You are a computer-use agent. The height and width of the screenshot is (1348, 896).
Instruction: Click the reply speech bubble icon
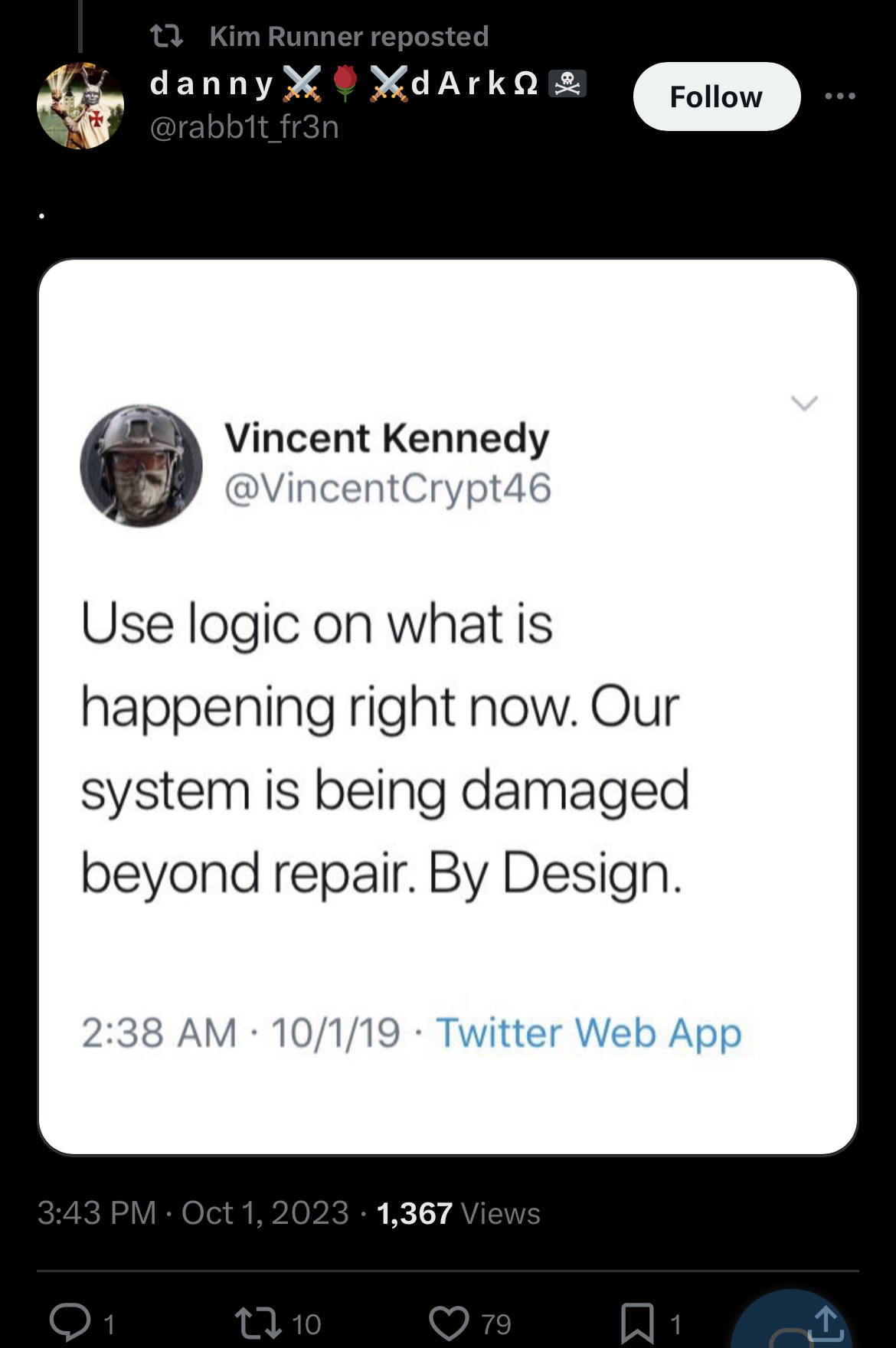click(x=70, y=1322)
